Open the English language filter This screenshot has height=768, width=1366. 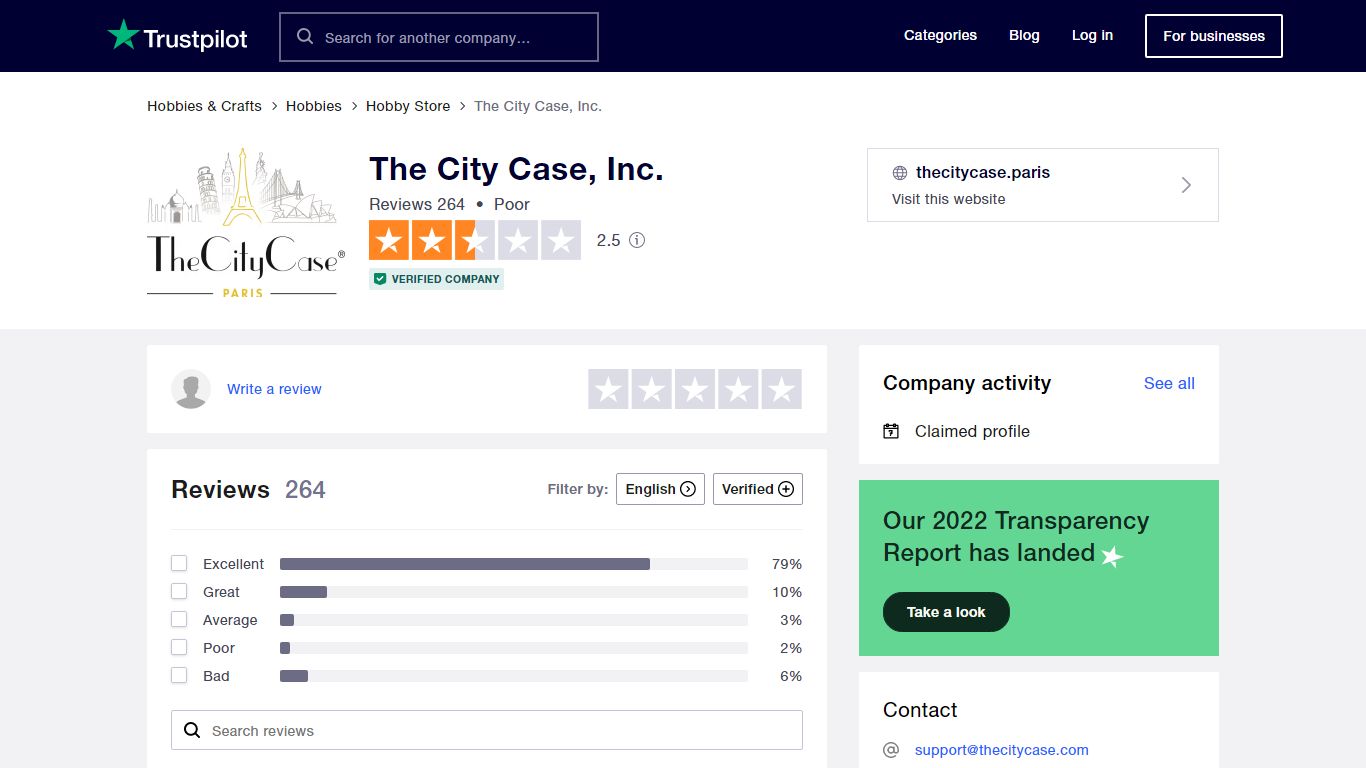[660, 489]
